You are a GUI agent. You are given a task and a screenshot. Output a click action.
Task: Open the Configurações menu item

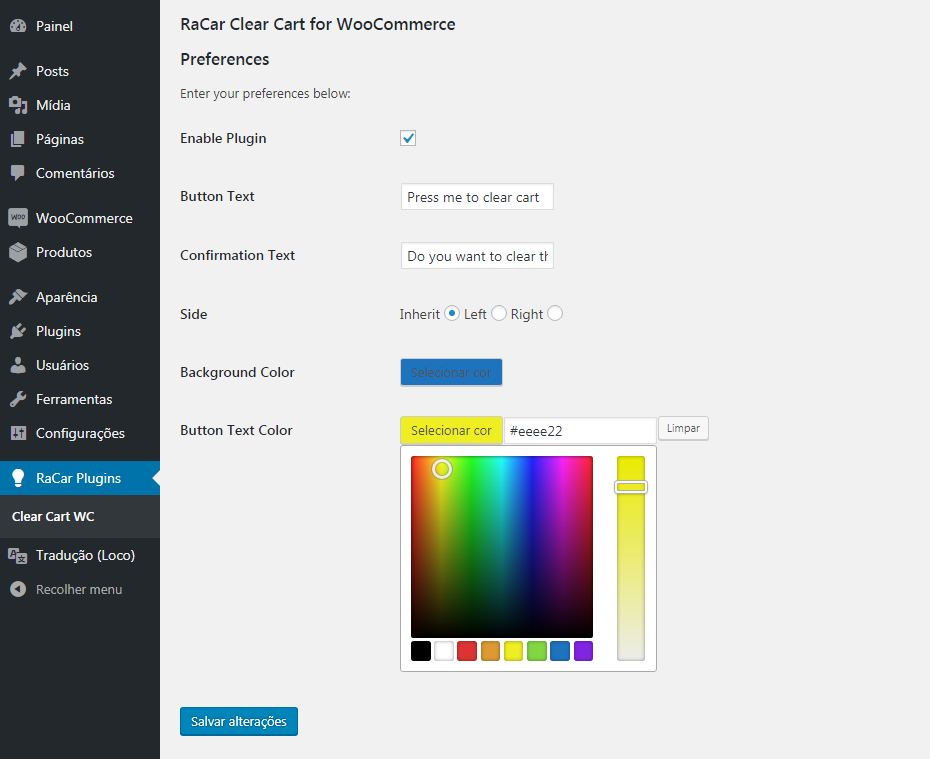[80, 433]
